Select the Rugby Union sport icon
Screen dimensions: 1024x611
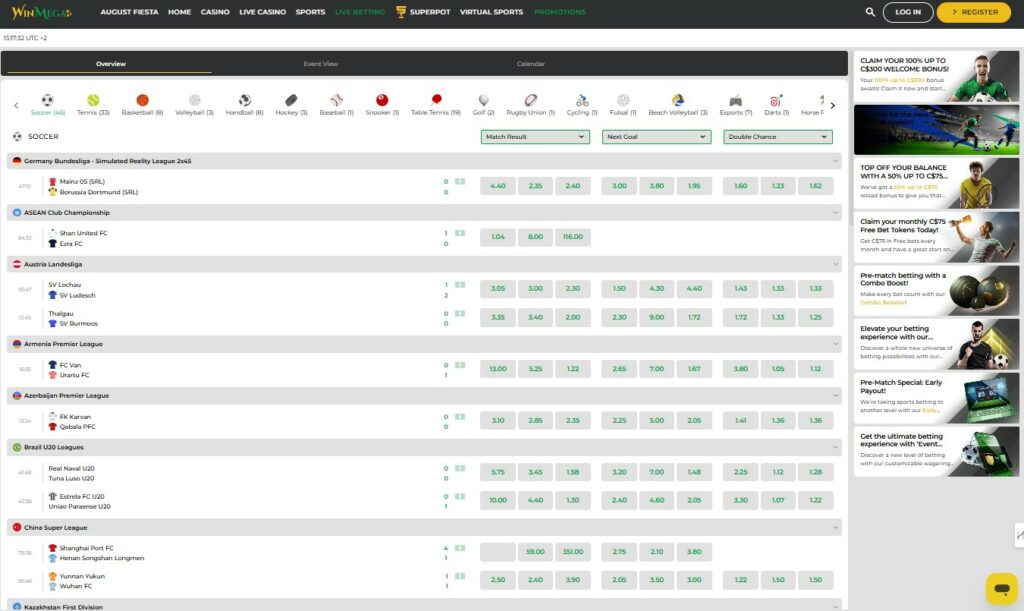(x=530, y=100)
